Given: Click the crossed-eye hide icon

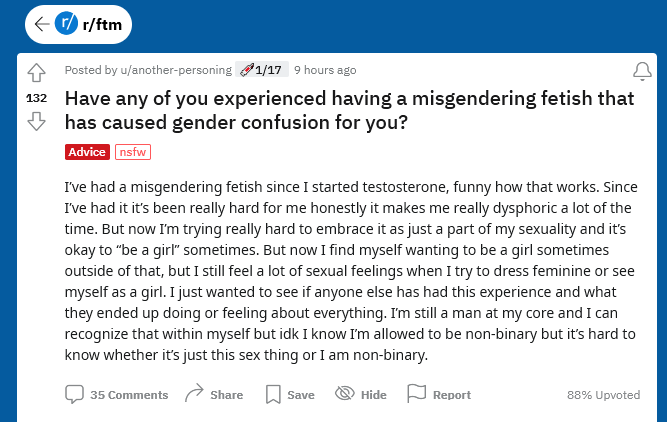Looking at the screenshot, I should (x=345, y=393).
